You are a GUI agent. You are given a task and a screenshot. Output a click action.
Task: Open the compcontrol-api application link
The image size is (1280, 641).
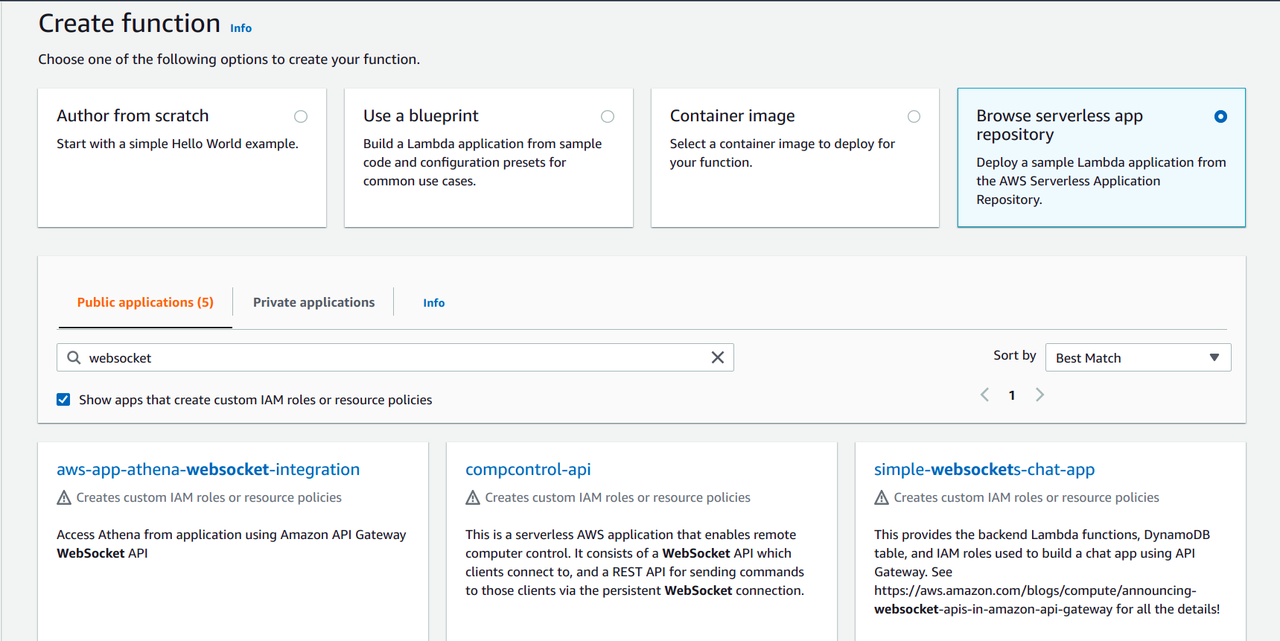point(528,469)
